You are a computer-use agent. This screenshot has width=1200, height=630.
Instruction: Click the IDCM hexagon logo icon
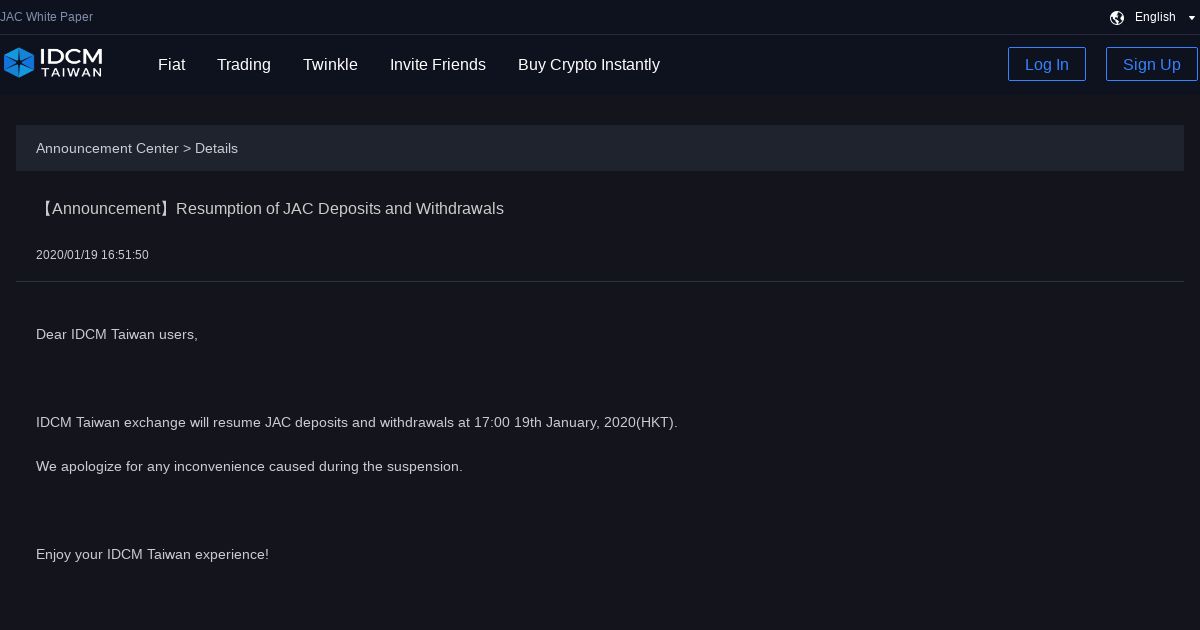pos(19,63)
